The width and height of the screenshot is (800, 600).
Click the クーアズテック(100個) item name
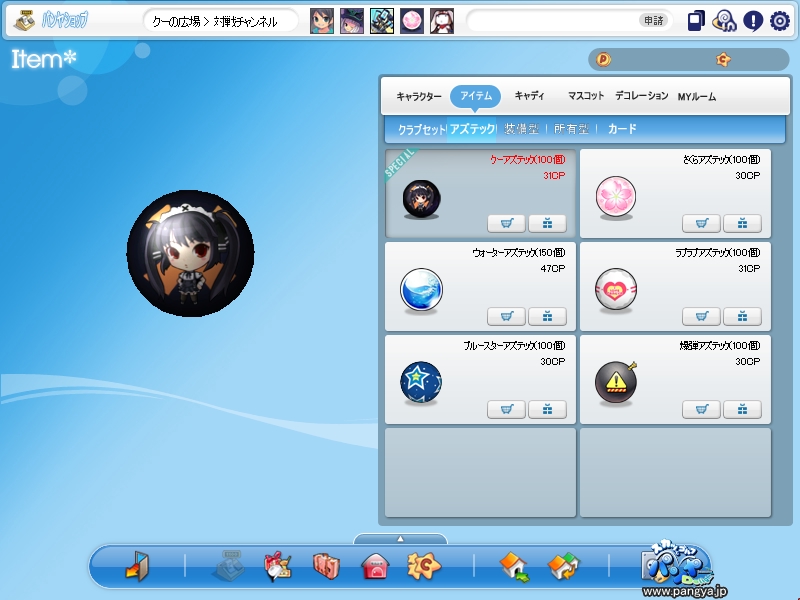pos(528,160)
